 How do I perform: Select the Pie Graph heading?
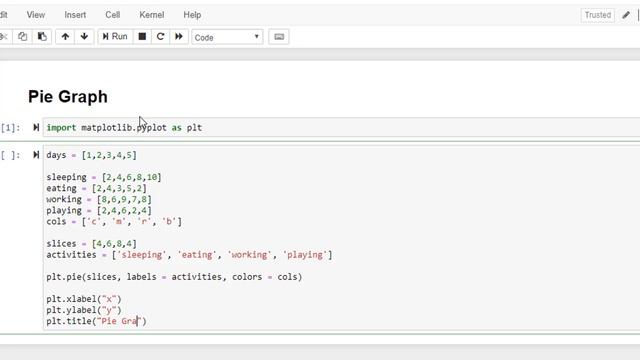68,97
